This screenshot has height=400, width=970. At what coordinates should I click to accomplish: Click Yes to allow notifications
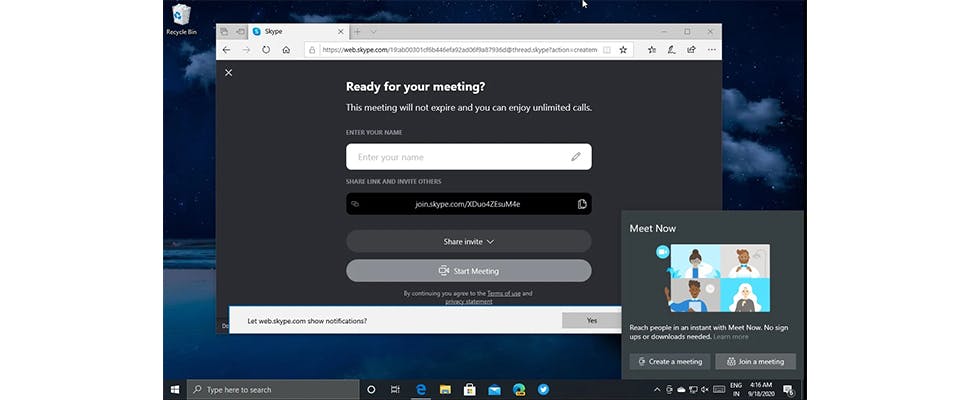click(592, 320)
